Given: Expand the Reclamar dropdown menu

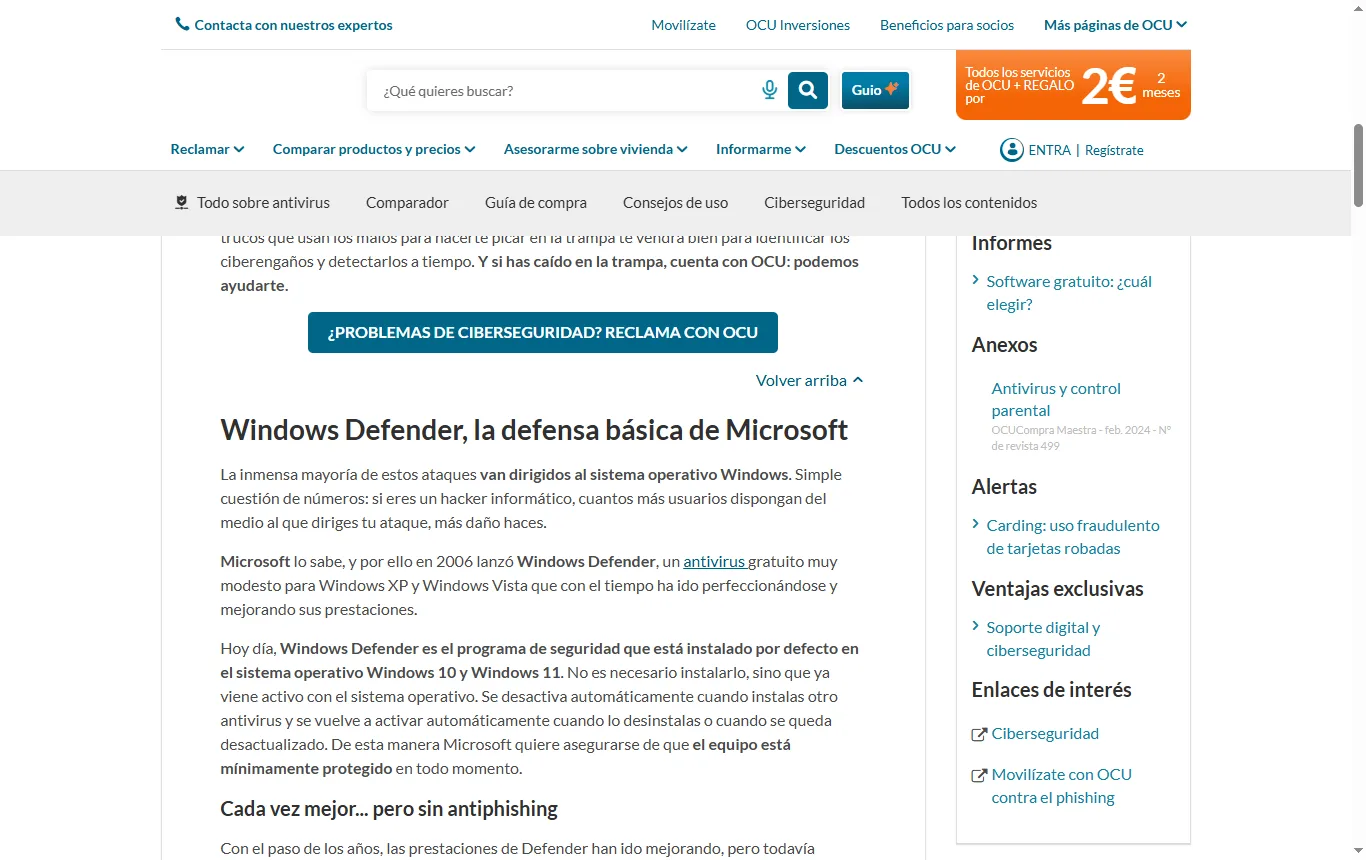Looking at the screenshot, I should point(207,149).
